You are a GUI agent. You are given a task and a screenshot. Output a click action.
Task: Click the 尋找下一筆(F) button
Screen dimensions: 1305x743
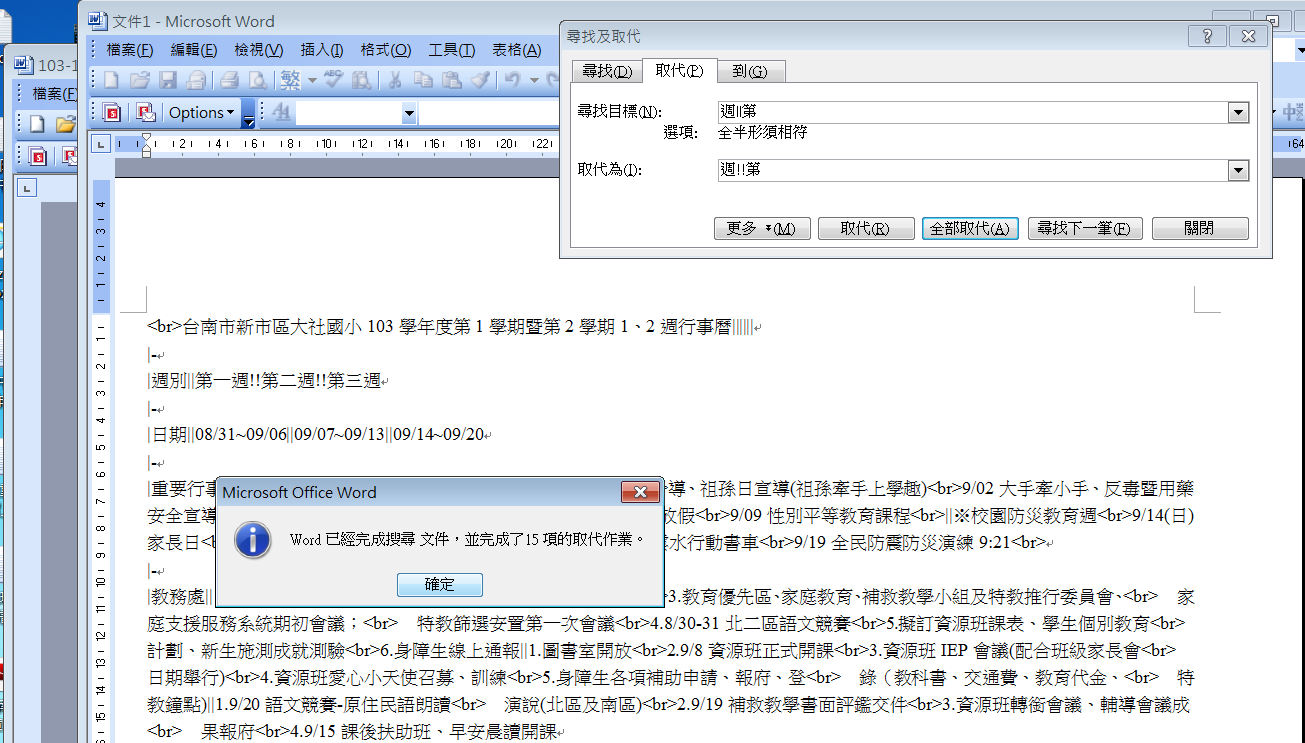click(x=1084, y=229)
